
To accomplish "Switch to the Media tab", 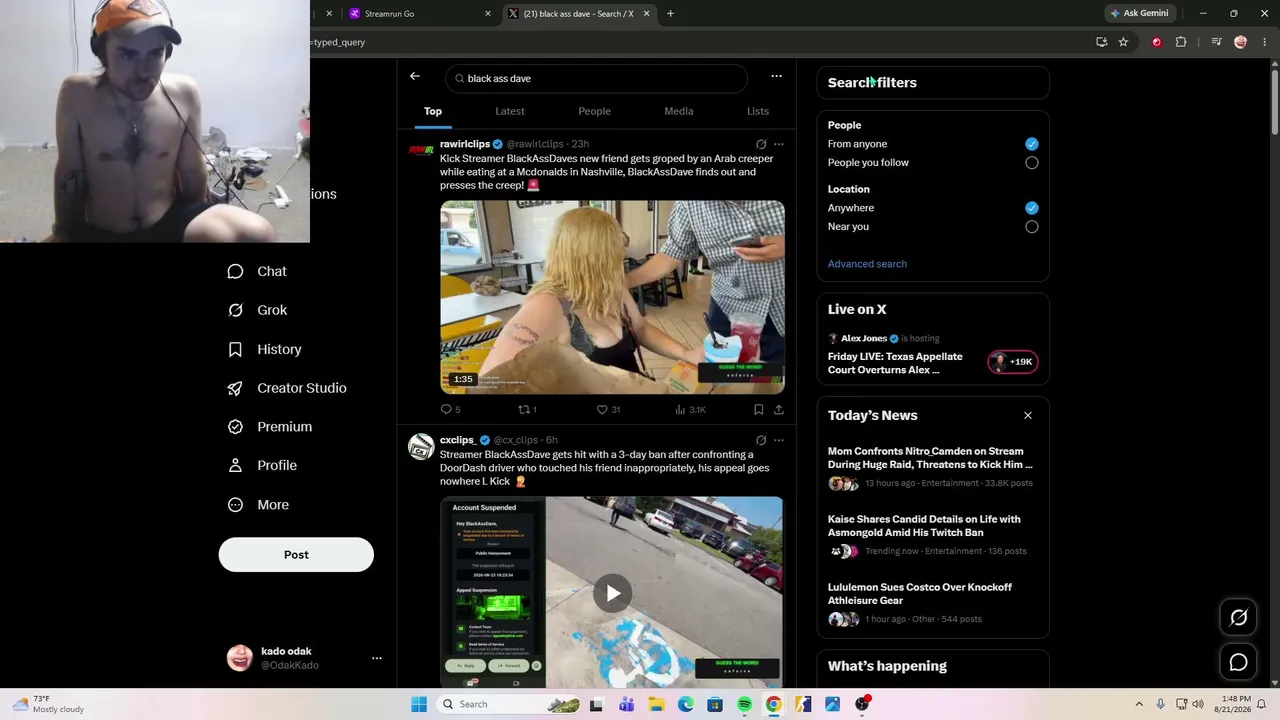I will [679, 111].
